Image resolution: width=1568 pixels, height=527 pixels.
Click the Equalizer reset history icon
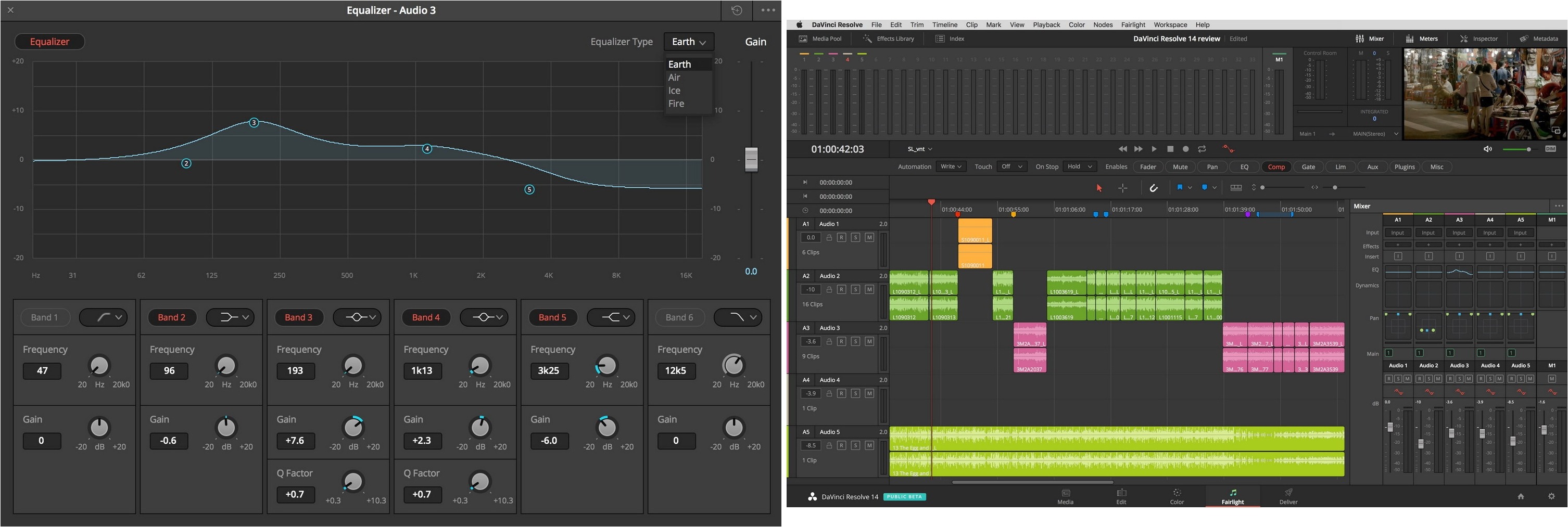(737, 10)
